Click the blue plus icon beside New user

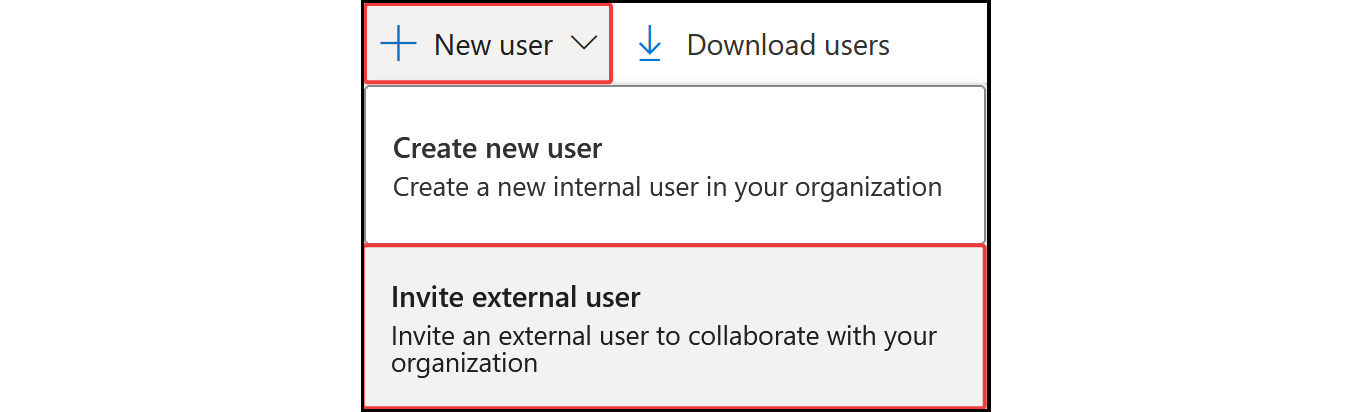tap(399, 44)
